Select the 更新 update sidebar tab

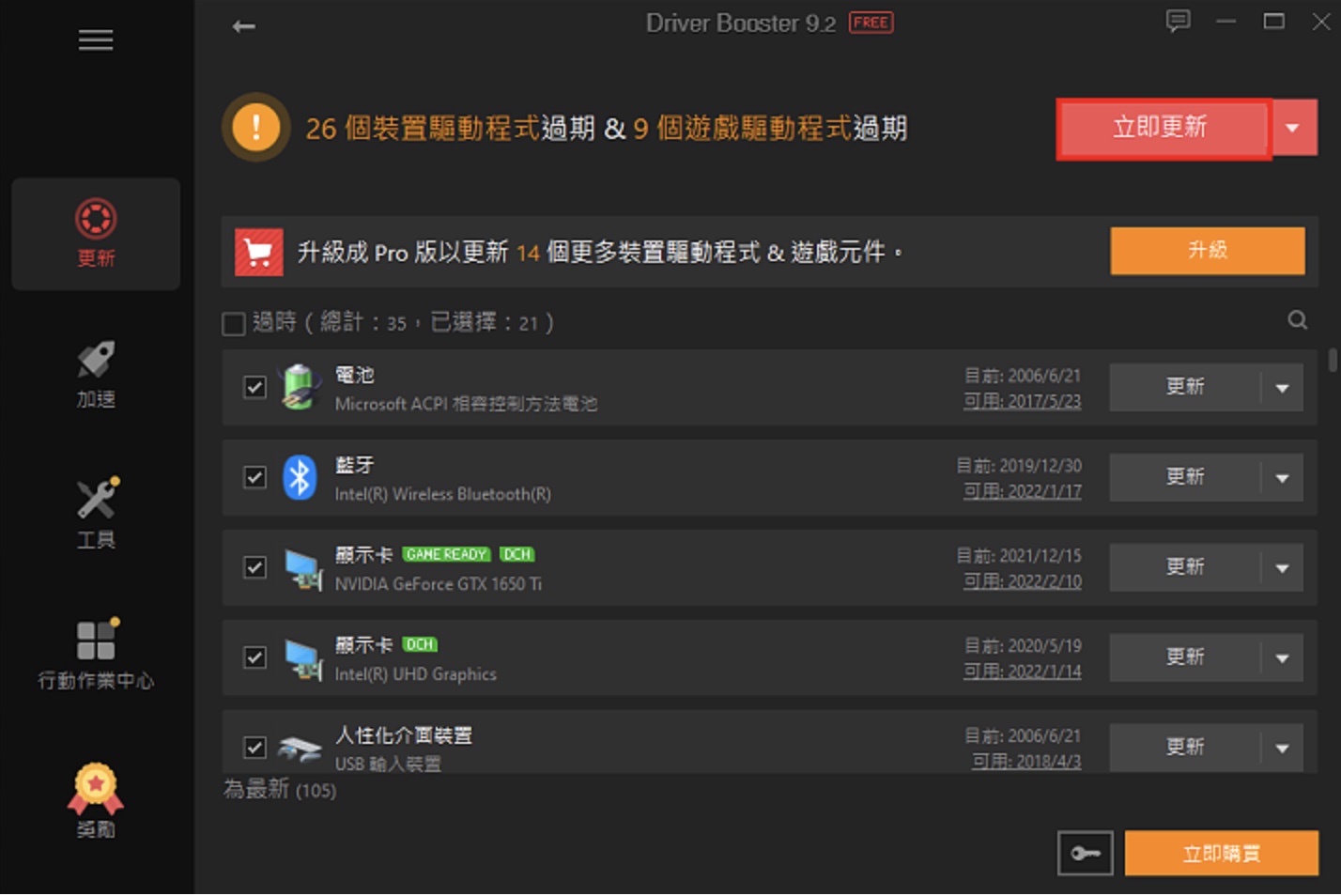click(96, 234)
